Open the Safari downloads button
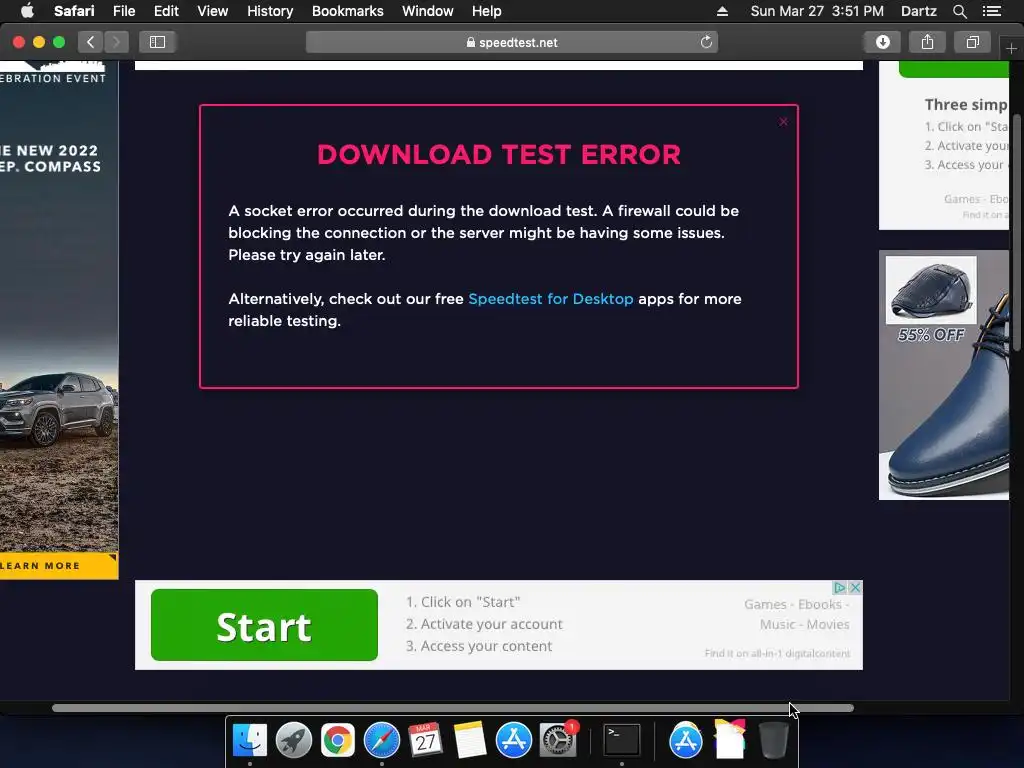 882,42
